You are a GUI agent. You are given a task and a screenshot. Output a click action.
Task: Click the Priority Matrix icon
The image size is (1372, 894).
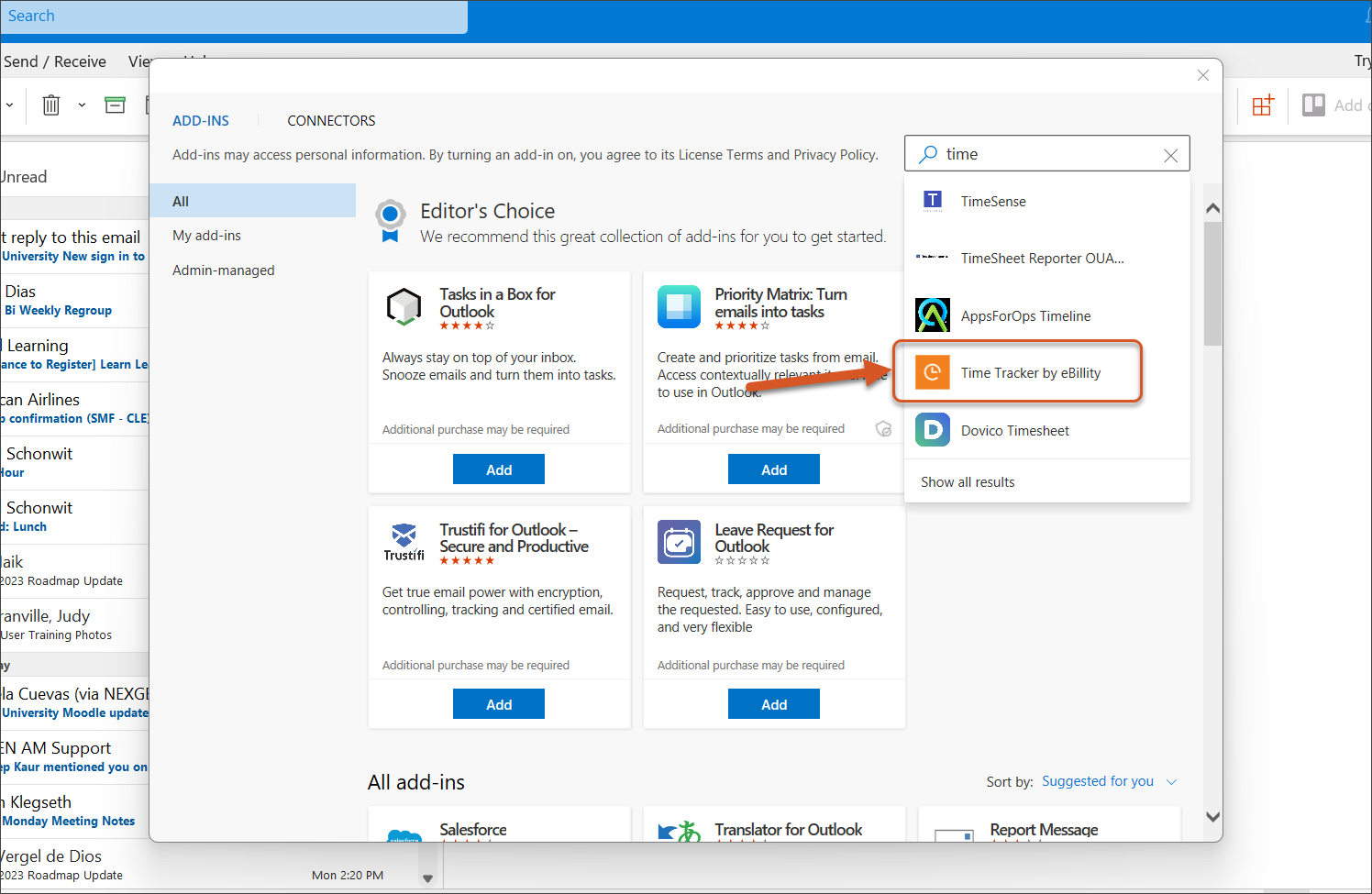(x=679, y=307)
